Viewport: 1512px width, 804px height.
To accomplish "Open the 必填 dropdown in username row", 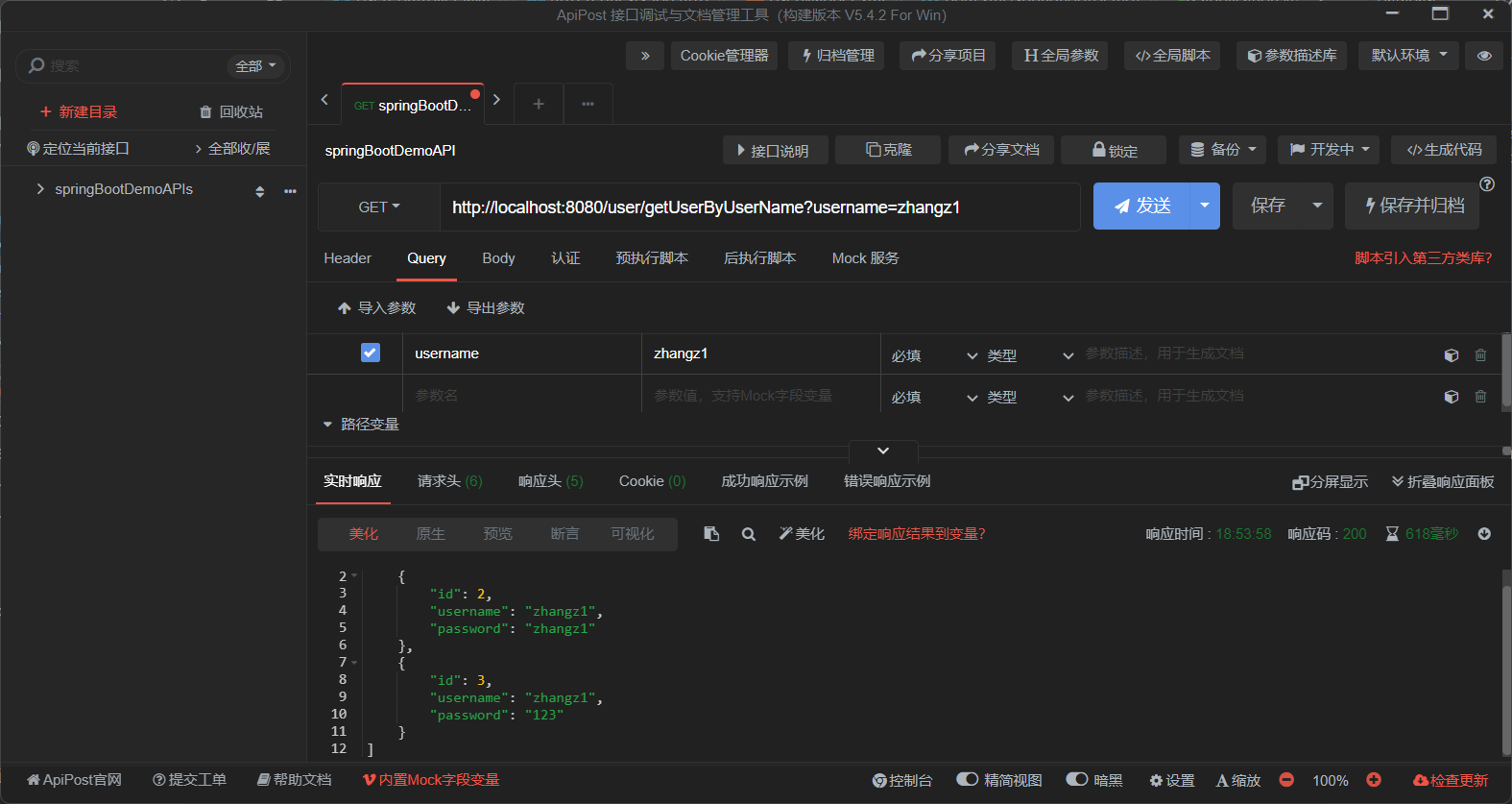I will 934,356.
